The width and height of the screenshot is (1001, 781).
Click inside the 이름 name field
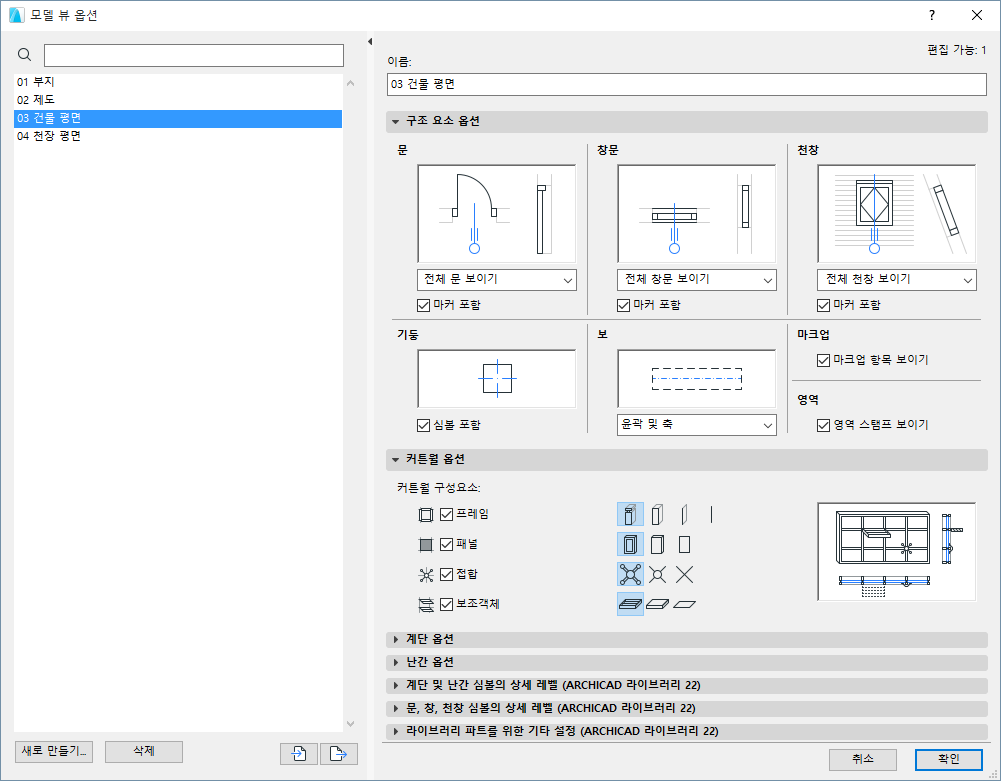[686, 84]
